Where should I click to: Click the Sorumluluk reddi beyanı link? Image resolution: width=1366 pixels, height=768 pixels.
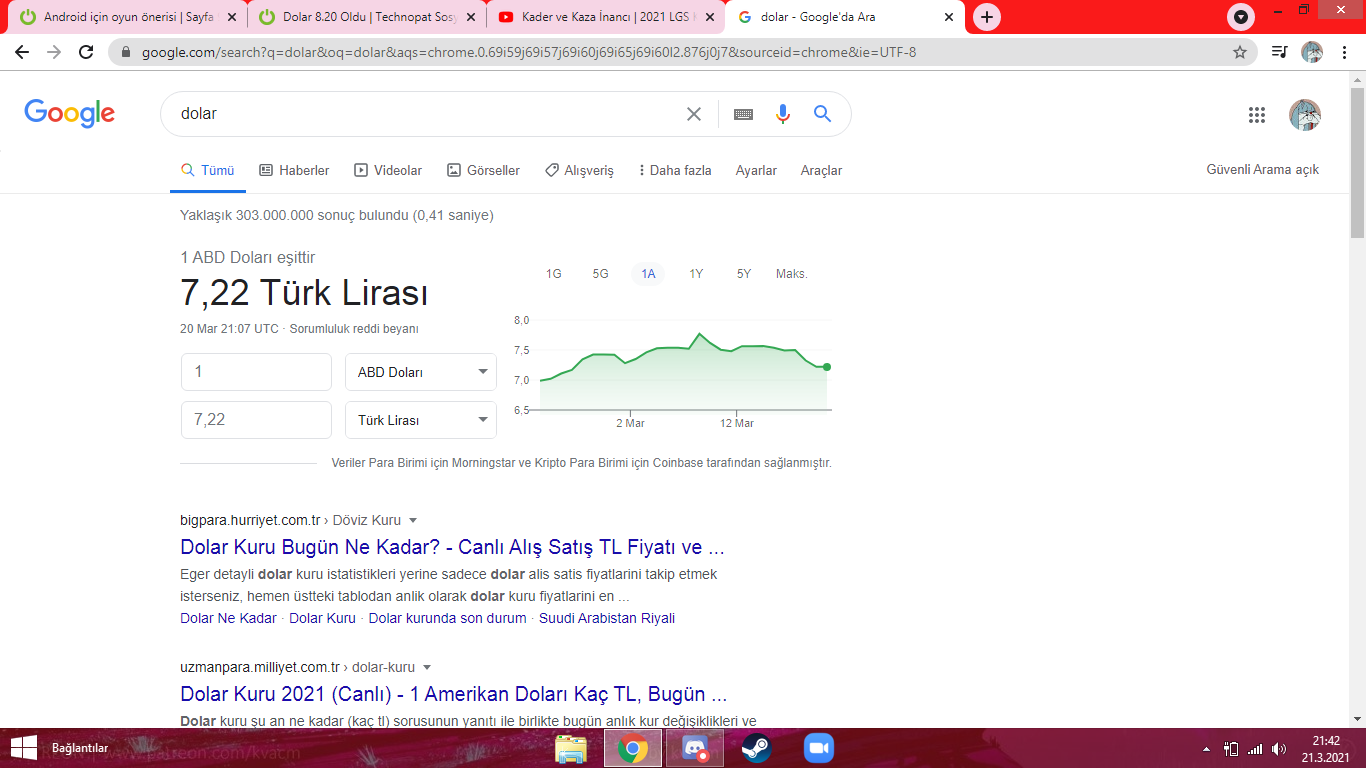pyautogui.click(x=354, y=329)
